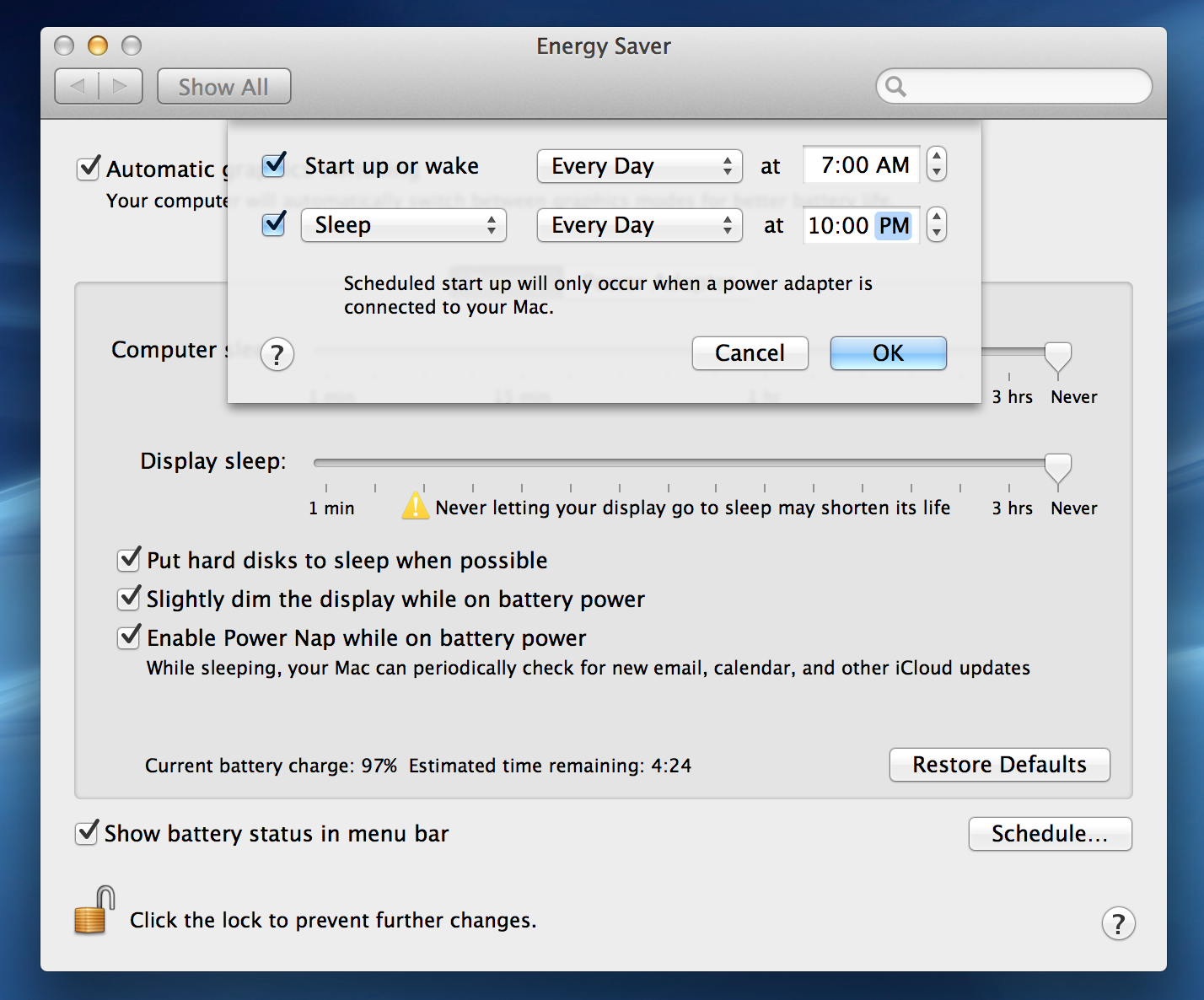
Task: Click the '3 hrs' label under Computer sleep slider
Action: coord(1012,397)
